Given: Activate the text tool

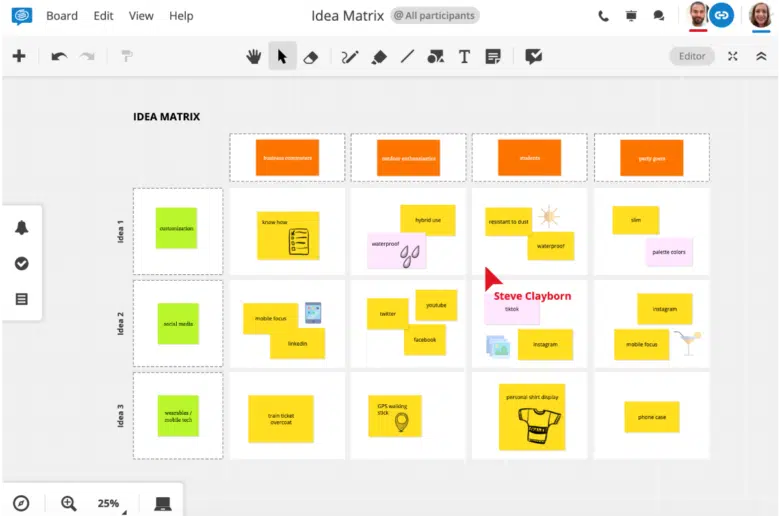Looking at the screenshot, I should [464, 57].
